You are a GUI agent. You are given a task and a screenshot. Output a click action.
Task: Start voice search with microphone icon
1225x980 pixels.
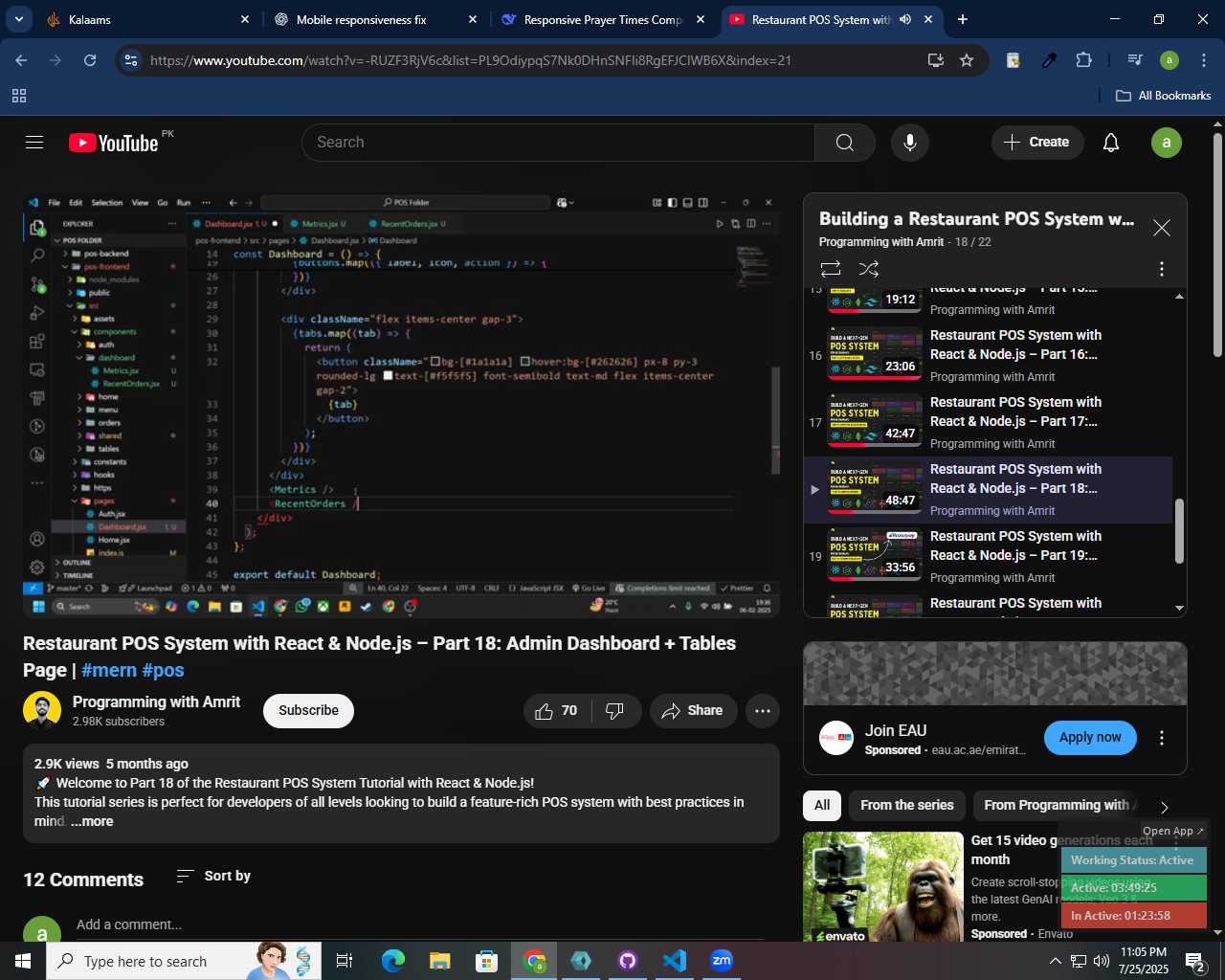point(909,143)
